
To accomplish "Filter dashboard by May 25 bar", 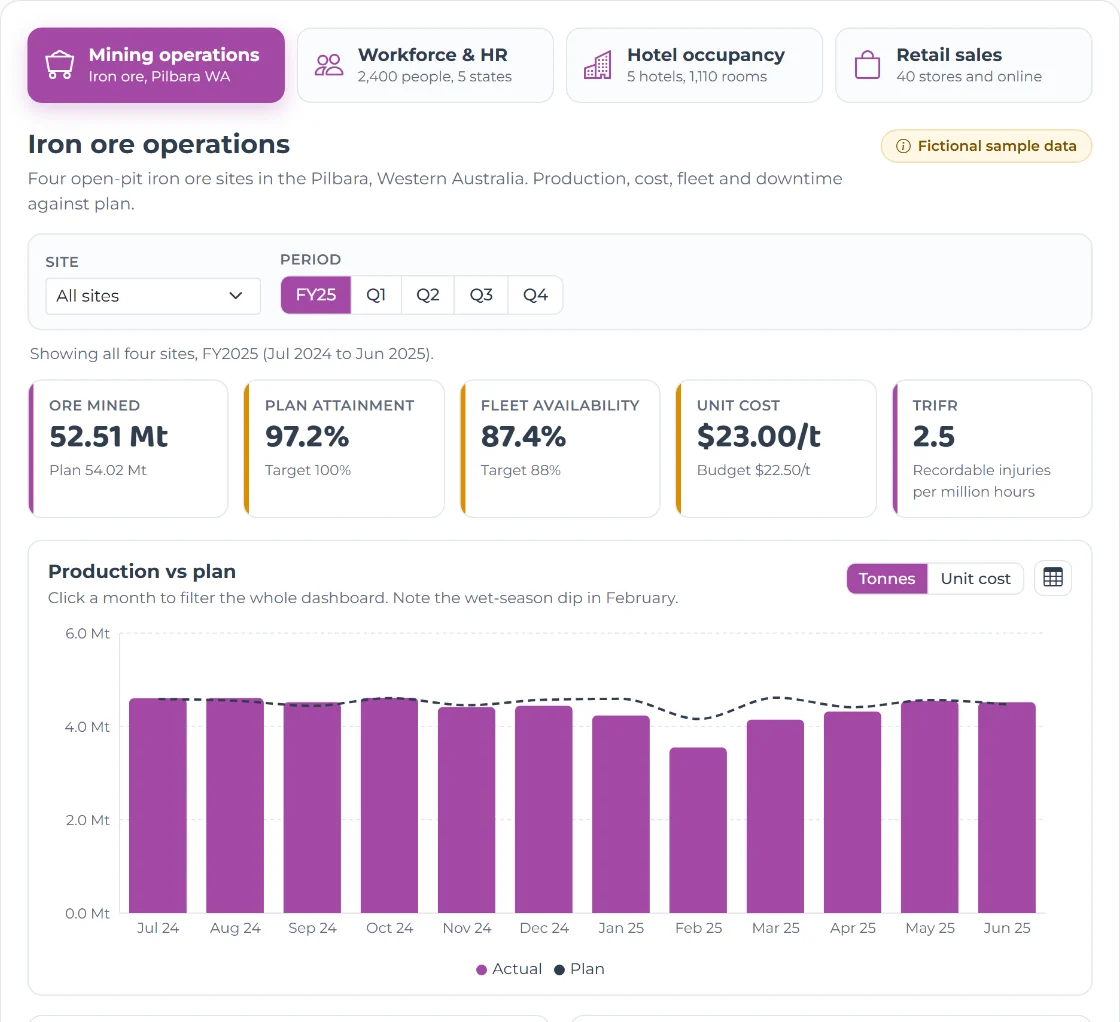I will click(x=929, y=807).
